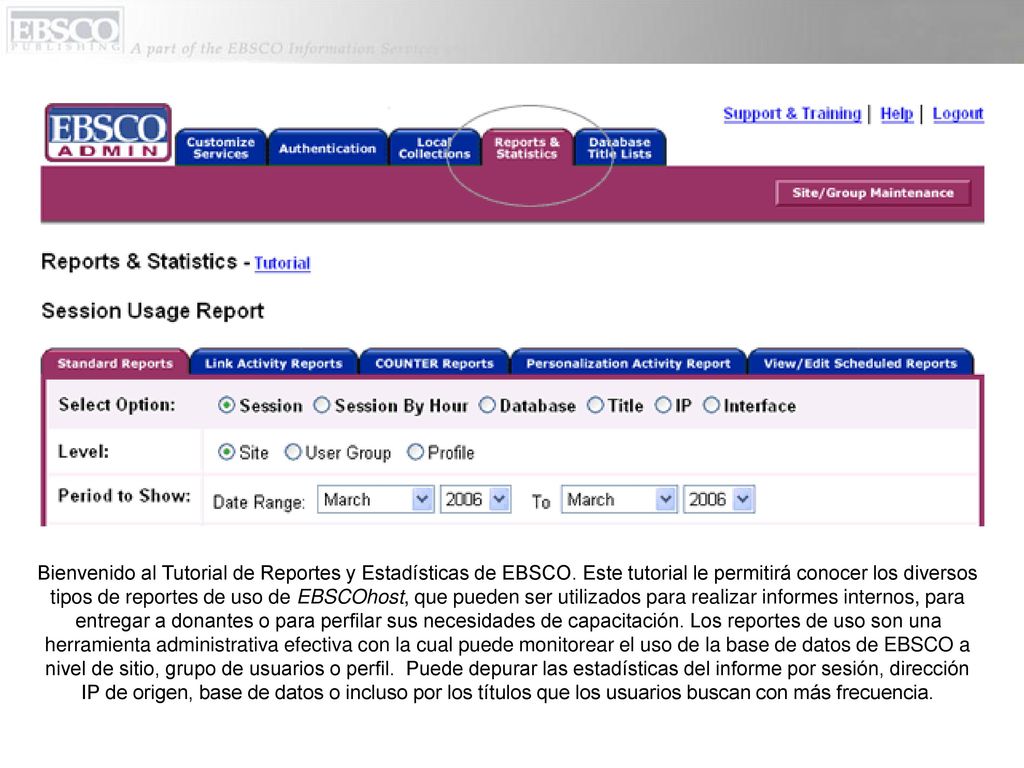Image resolution: width=1024 pixels, height=768 pixels.
Task: Select the Session By Hour option
Action: (321, 406)
